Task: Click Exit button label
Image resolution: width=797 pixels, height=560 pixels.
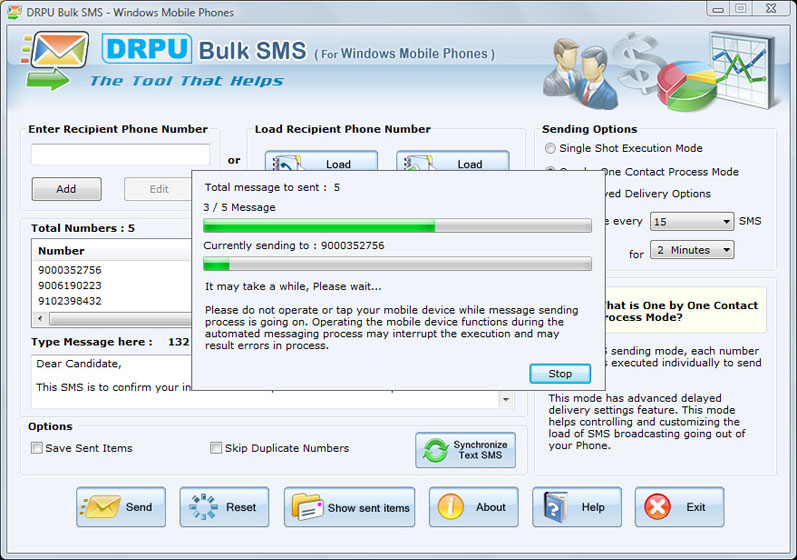Action: 695,507
